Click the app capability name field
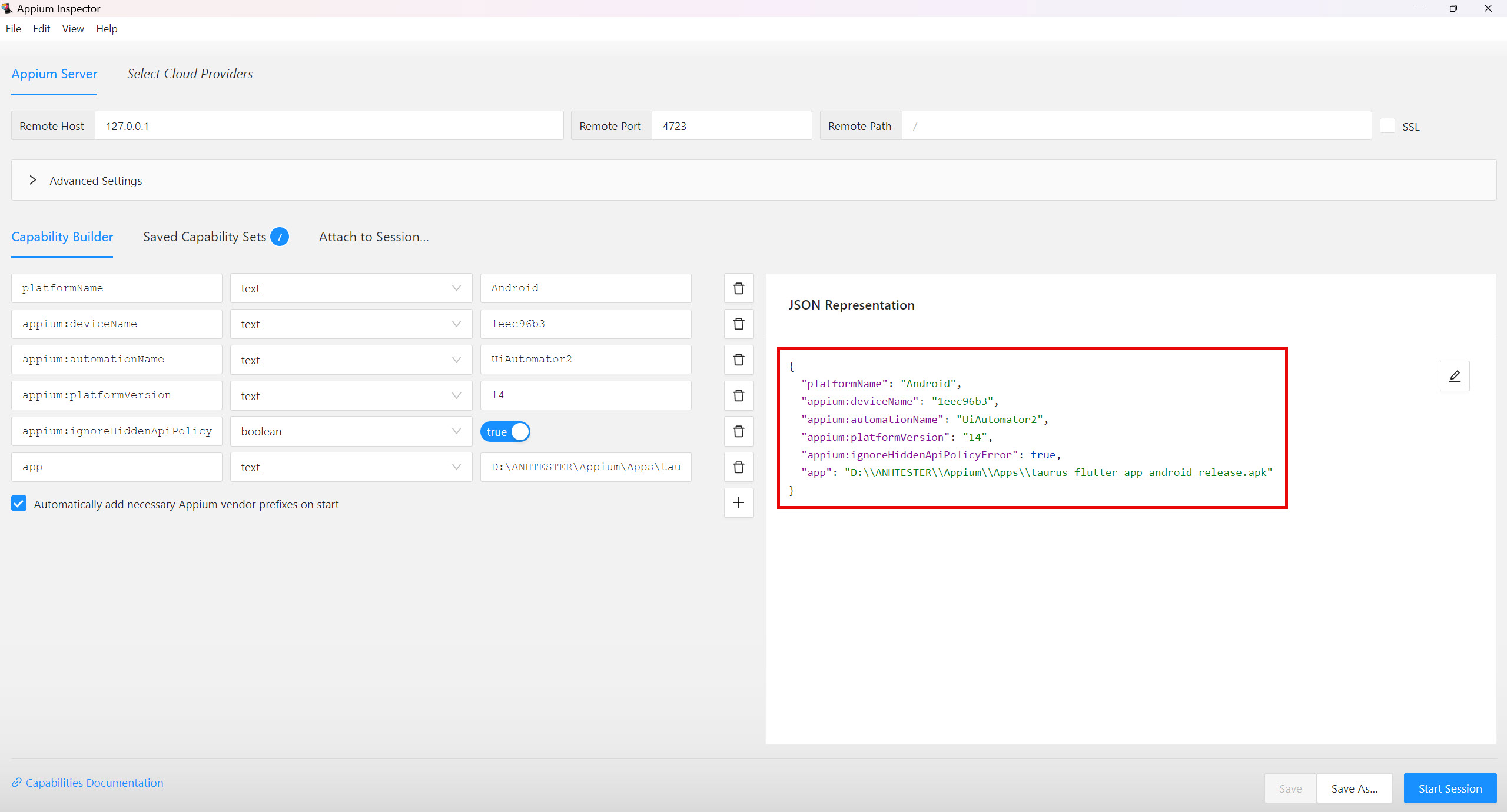 point(117,467)
